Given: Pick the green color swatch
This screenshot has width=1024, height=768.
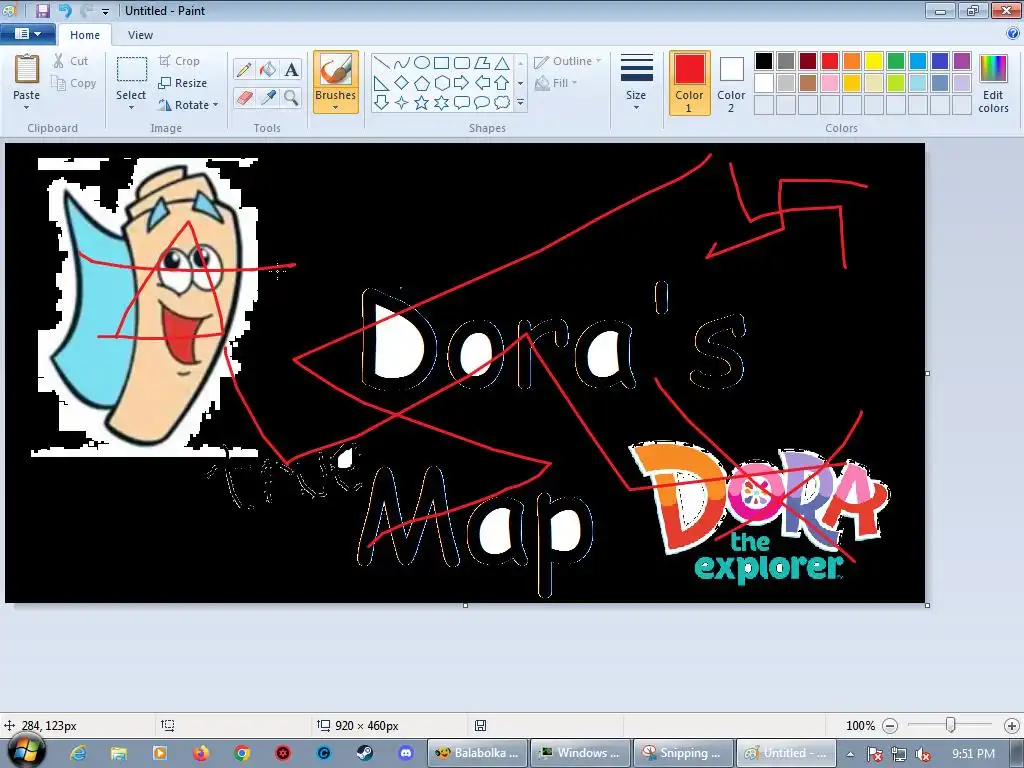Looking at the screenshot, I should (x=895, y=61).
